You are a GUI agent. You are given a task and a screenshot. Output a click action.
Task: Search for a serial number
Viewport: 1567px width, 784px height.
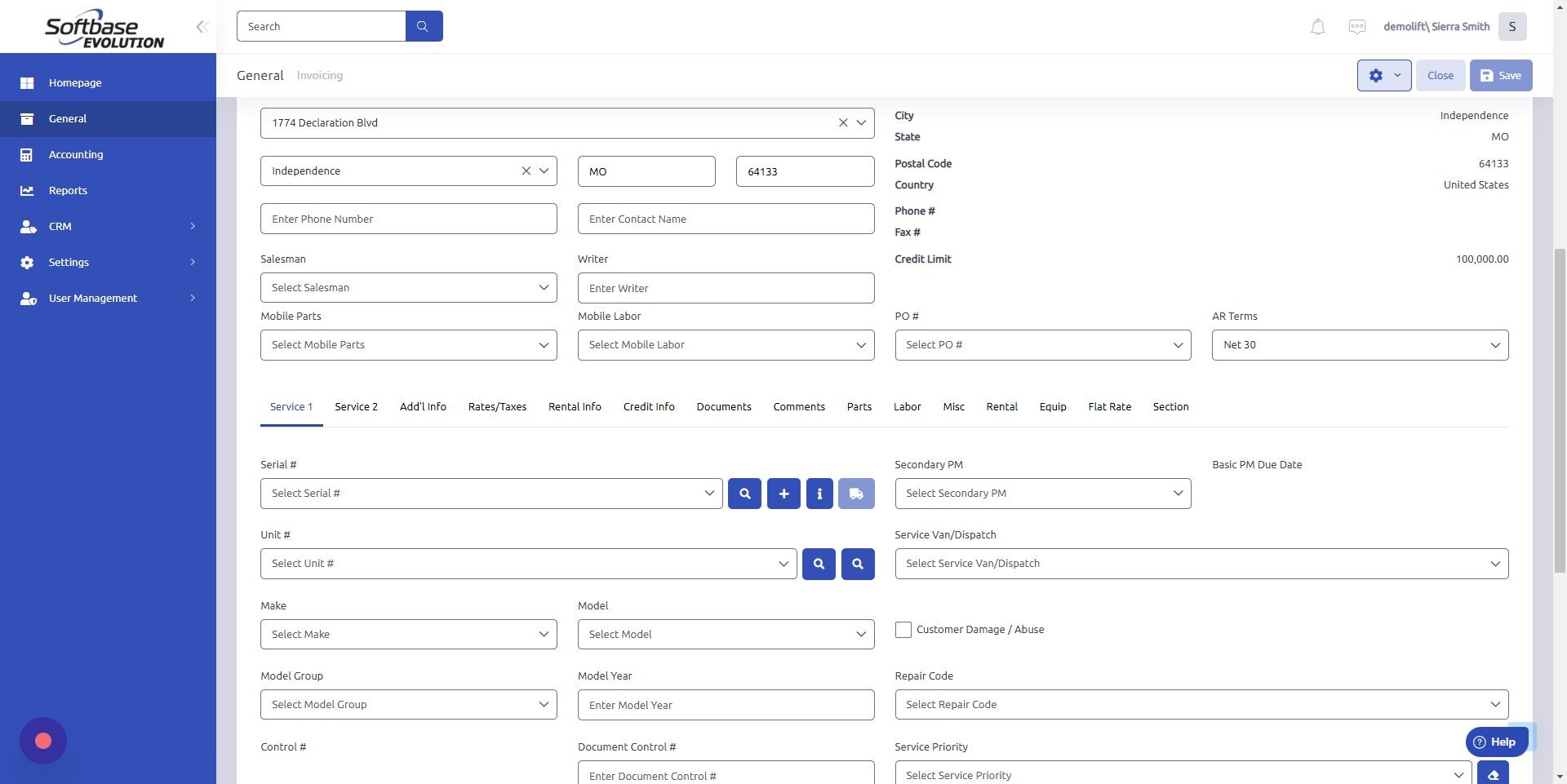point(744,493)
